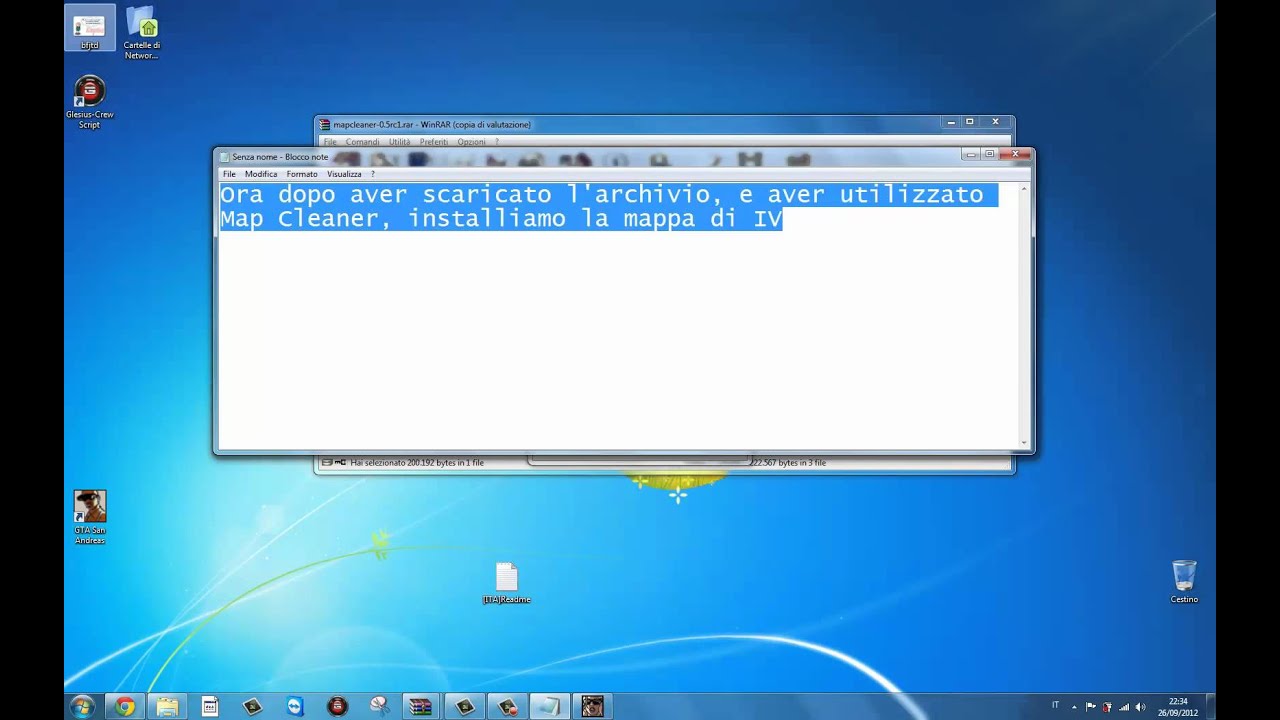Viewport: 1280px width, 720px height.
Task: Click the Notepad scroll up arrow
Action: pyautogui.click(x=1024, y=188)
